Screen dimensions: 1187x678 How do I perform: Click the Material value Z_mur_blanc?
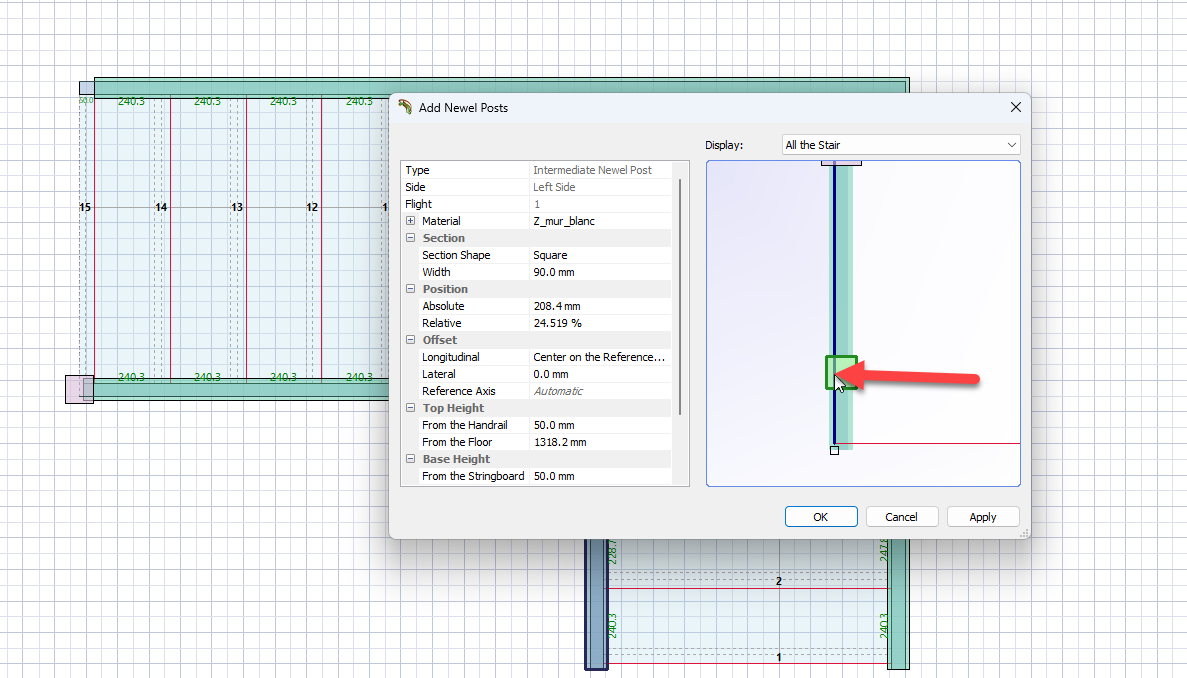point(600,221)
